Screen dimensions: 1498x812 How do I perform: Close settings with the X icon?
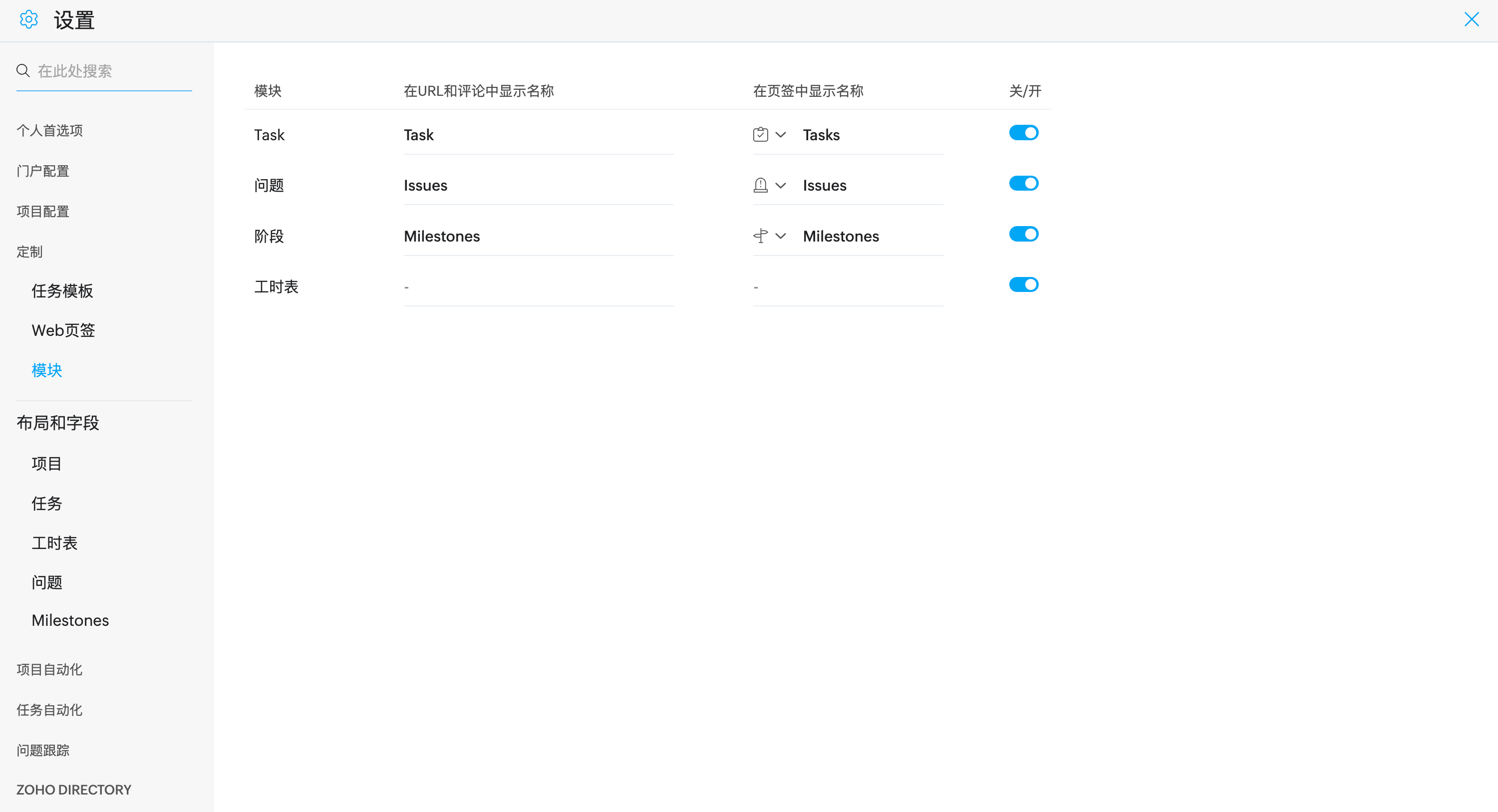click(1471, 20)
